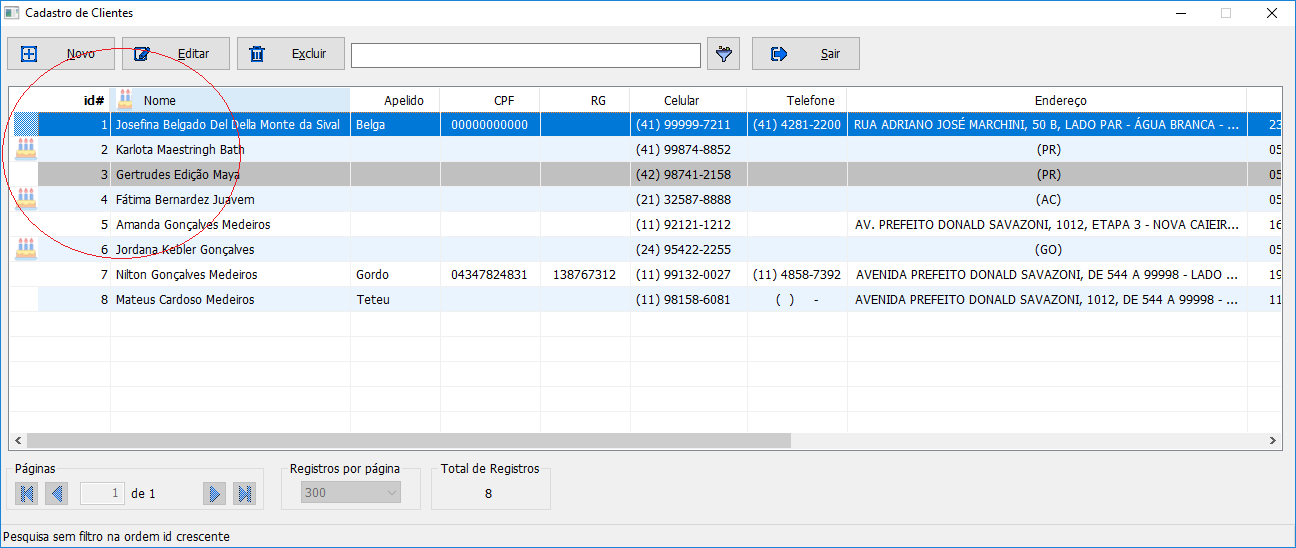Click the Sair button to exit

click(x=805, y=54)
